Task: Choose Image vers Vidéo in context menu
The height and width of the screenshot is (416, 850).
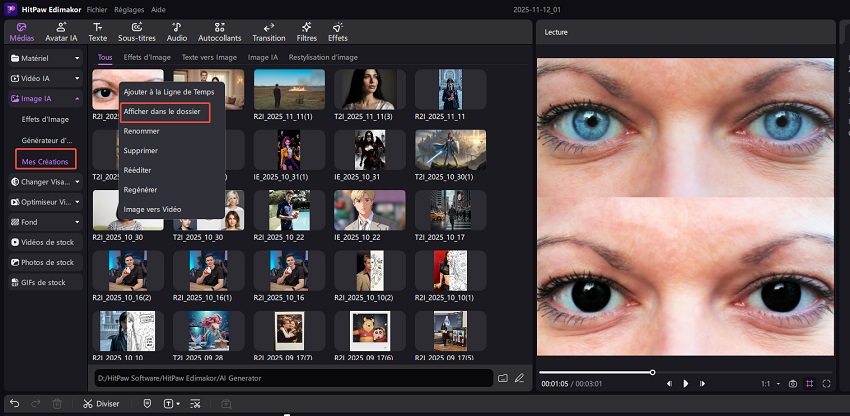Action: (x=152, y=209)
